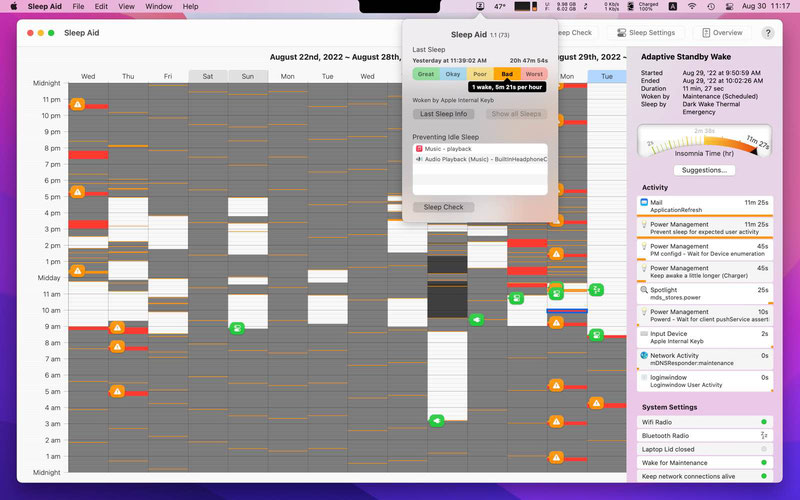Open Control Center in menu bar
This screenshot has width=800, height=500.
730,6
